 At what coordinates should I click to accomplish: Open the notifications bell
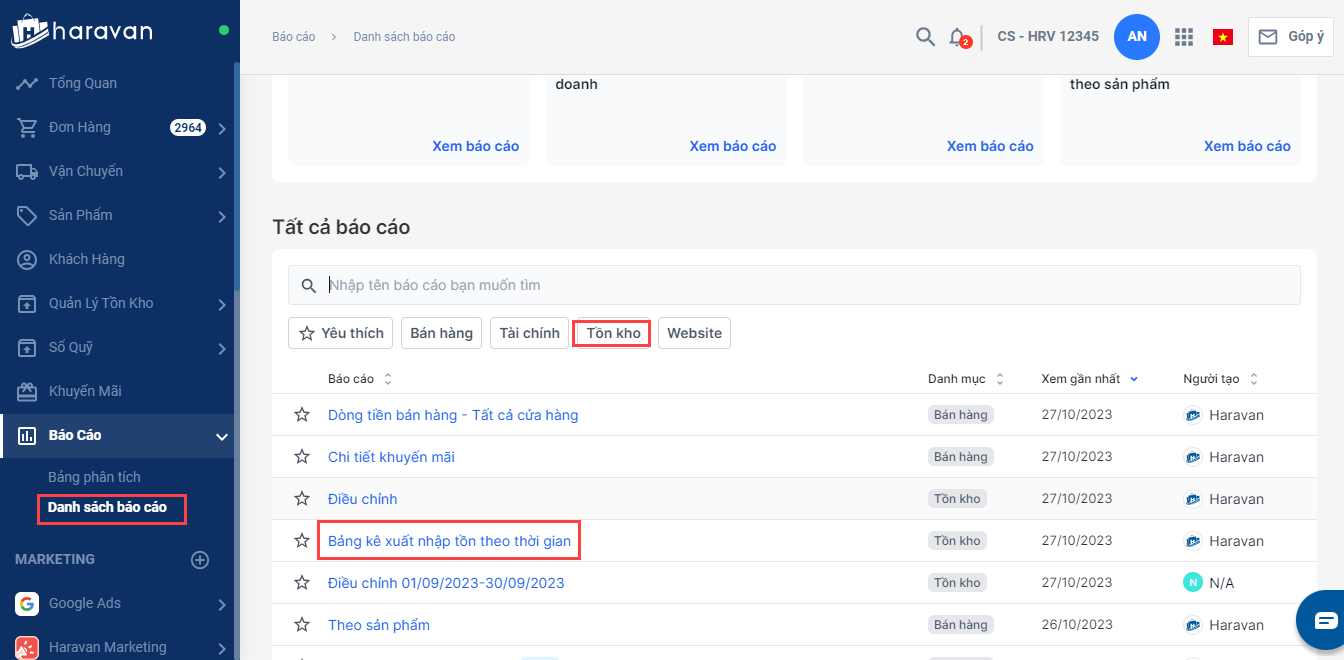coord(957,37)
